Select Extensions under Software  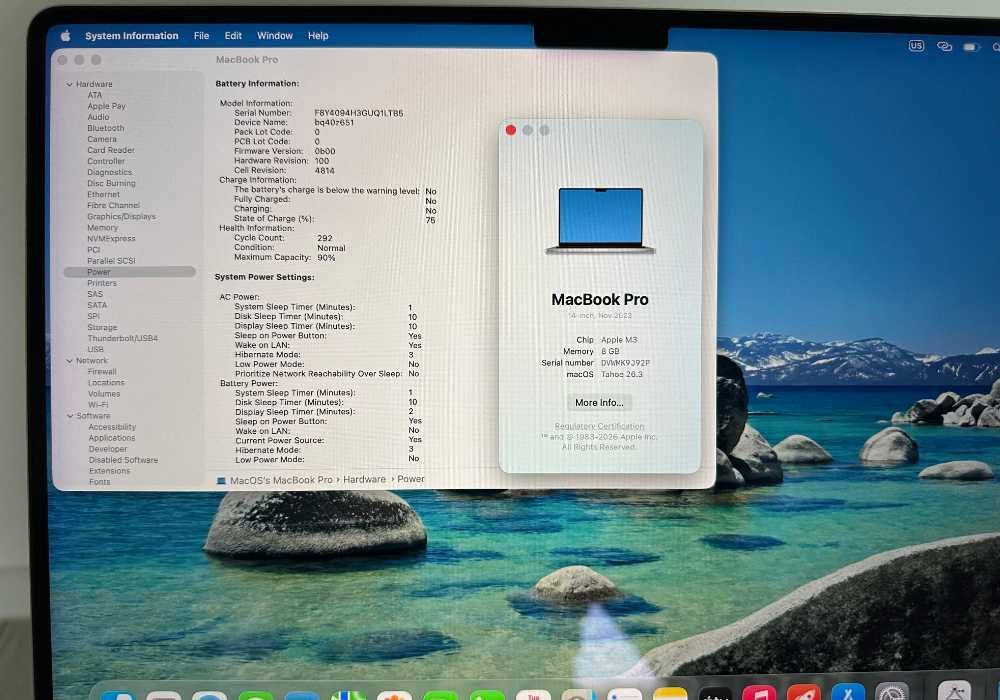click(110, 471)
